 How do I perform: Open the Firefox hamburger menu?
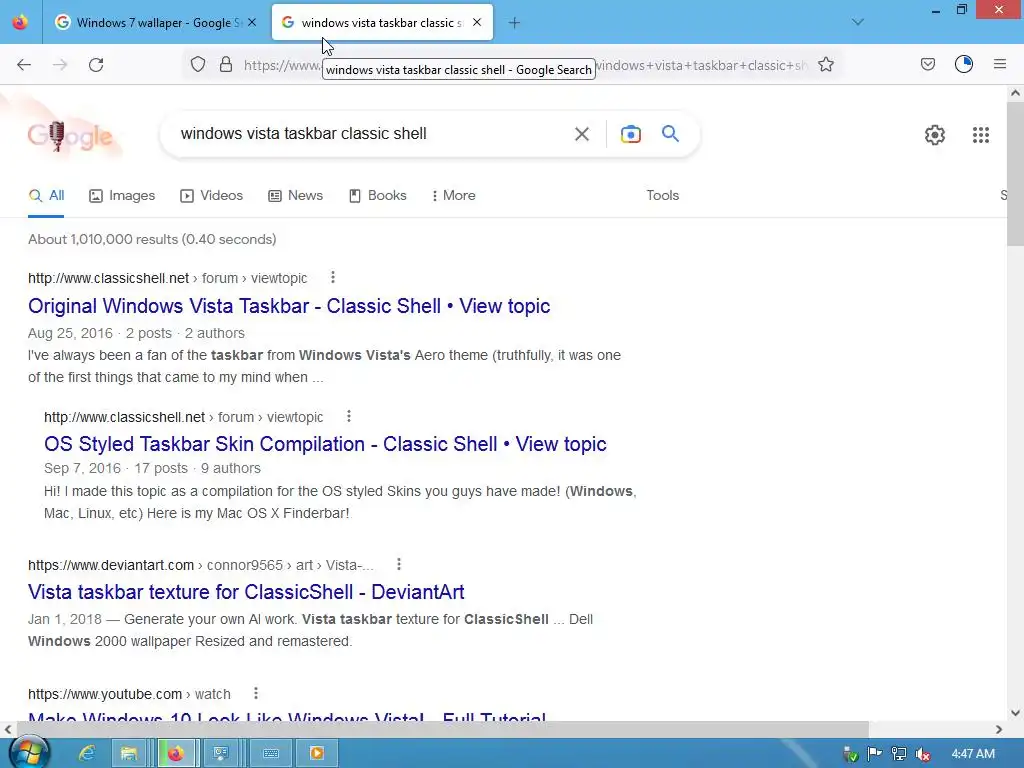point(1000,64)
